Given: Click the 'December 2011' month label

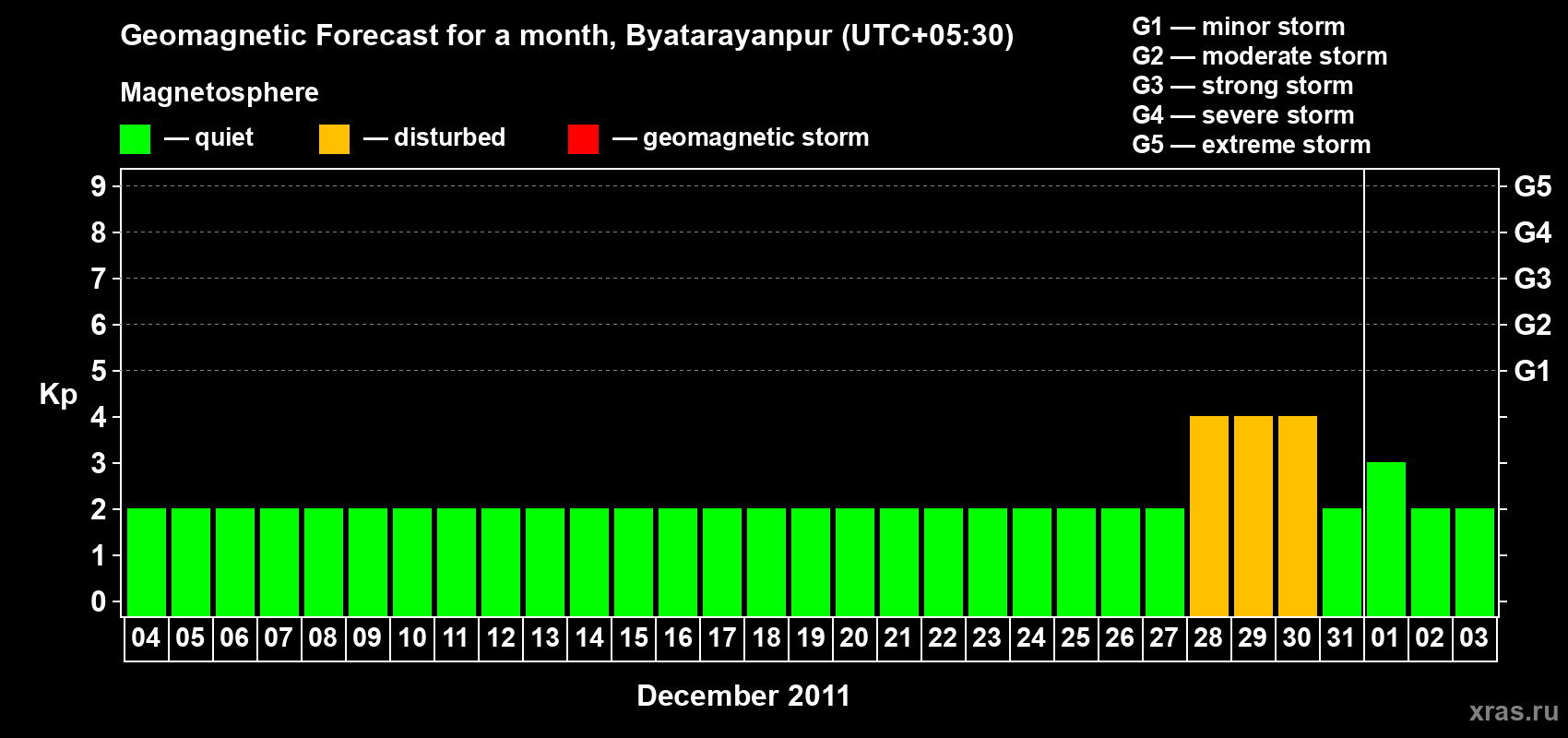Looking at the screenshot, I should tap(743, 696).
